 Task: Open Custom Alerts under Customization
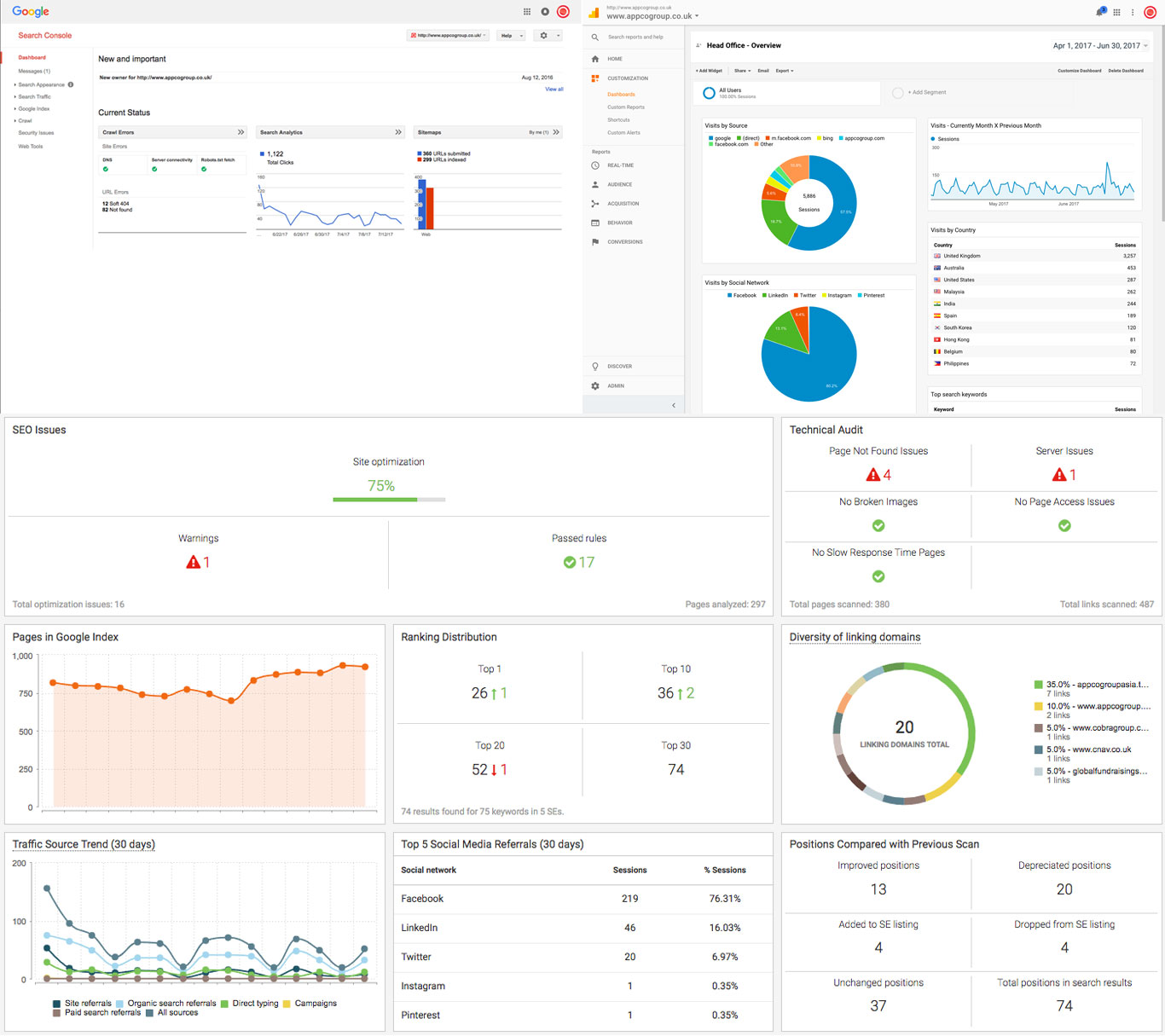click(x=623, y=133)
